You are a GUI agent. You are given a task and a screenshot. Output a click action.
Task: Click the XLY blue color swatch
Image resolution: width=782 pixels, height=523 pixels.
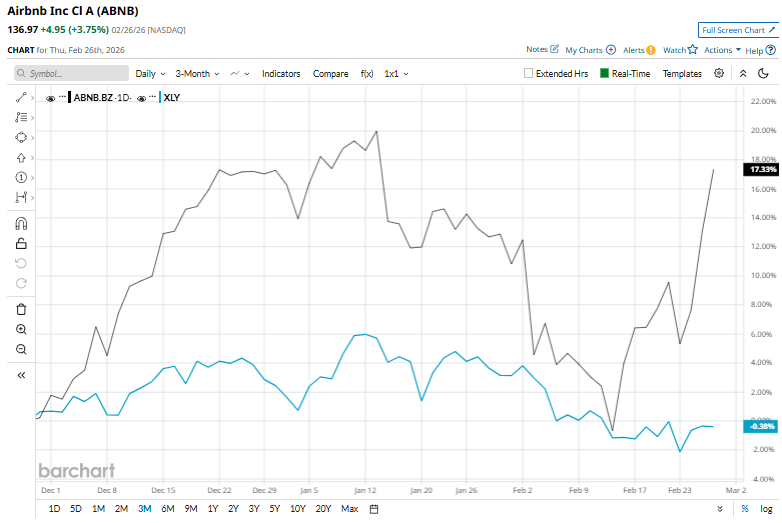160,97
